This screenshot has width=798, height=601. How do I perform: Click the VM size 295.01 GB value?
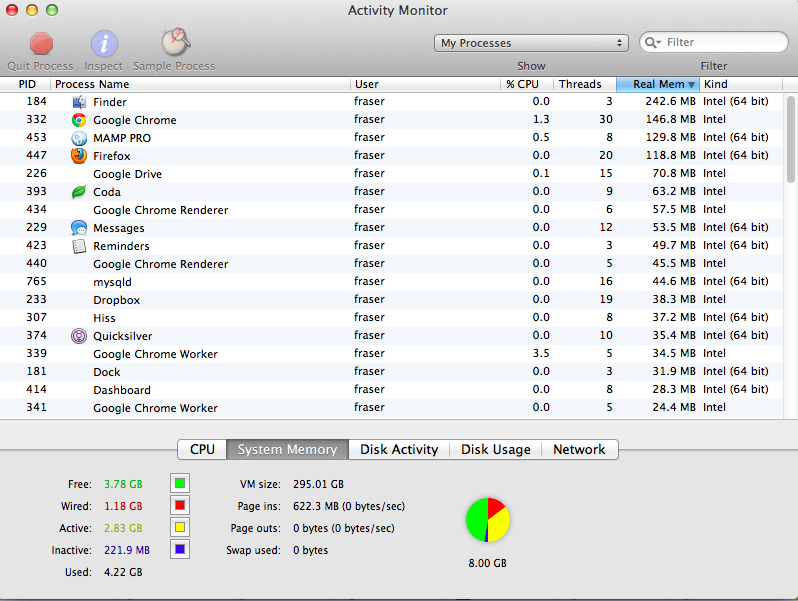(x=318, y=484)
